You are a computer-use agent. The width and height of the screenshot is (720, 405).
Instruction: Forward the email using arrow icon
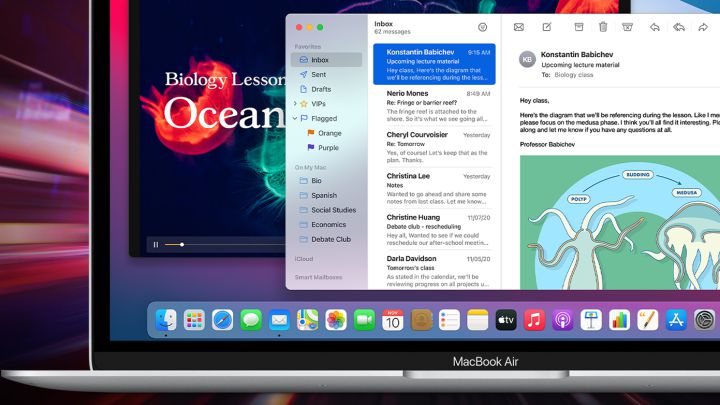tap(703, 27)
